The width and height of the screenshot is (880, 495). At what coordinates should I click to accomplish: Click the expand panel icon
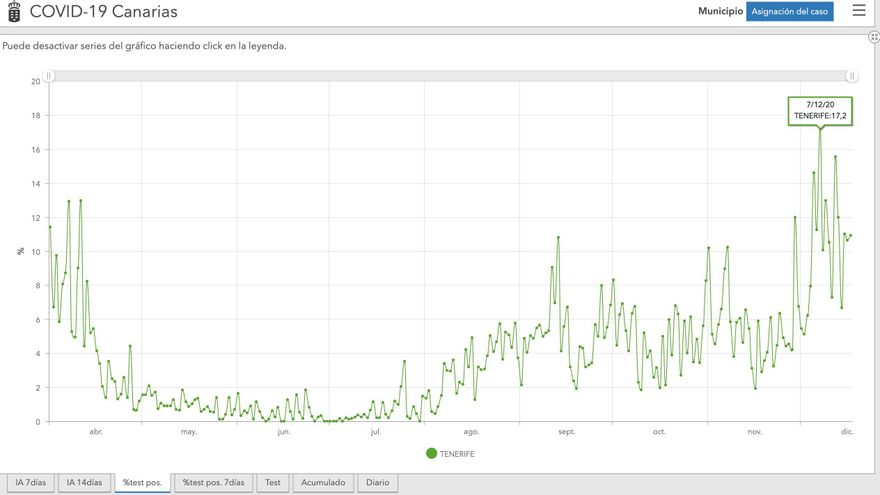pos(874,36)
